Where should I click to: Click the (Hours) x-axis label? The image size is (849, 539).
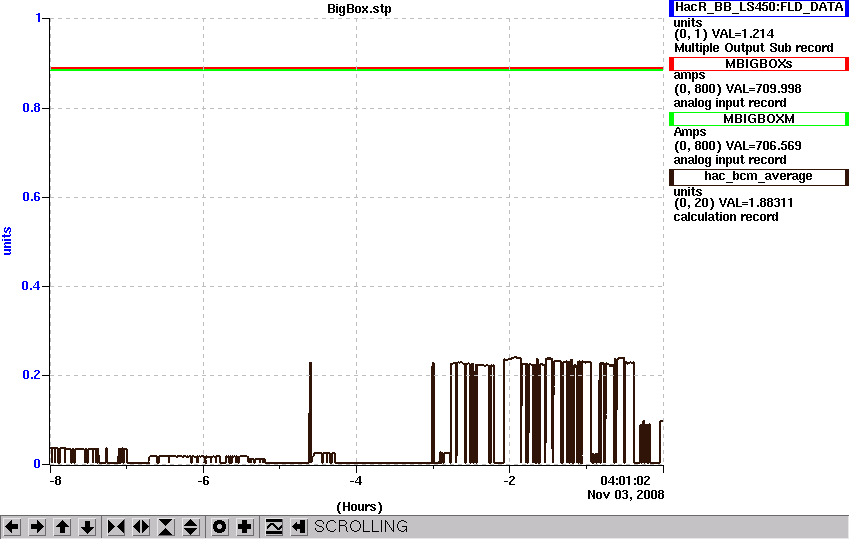click(359, 507)
